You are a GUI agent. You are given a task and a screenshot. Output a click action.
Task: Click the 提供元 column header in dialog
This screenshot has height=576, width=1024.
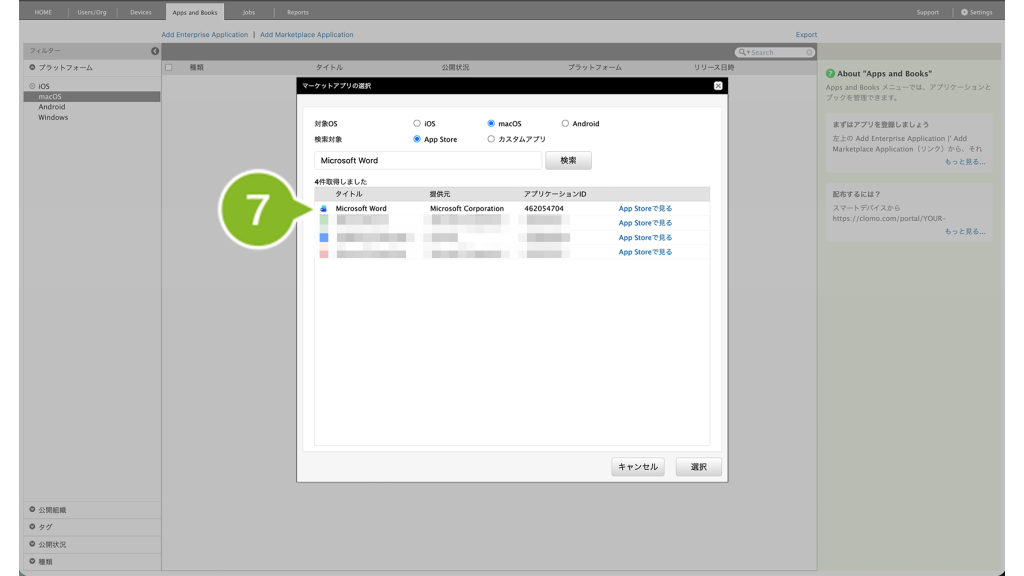coord(440,194)
